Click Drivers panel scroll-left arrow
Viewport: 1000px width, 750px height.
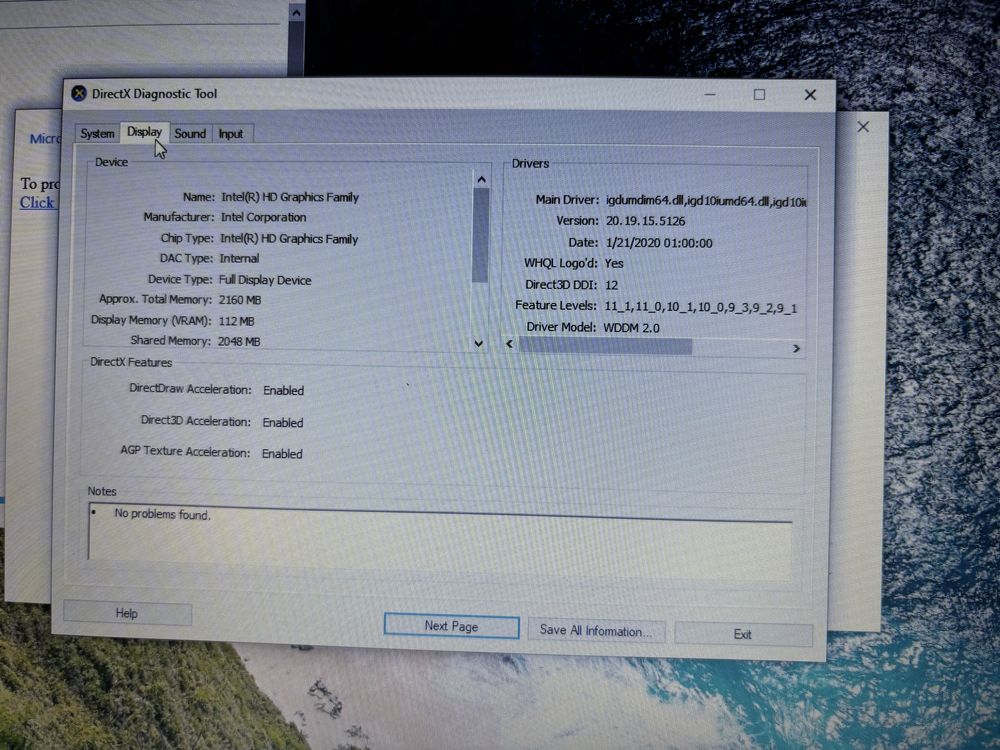tap(510, 344)
